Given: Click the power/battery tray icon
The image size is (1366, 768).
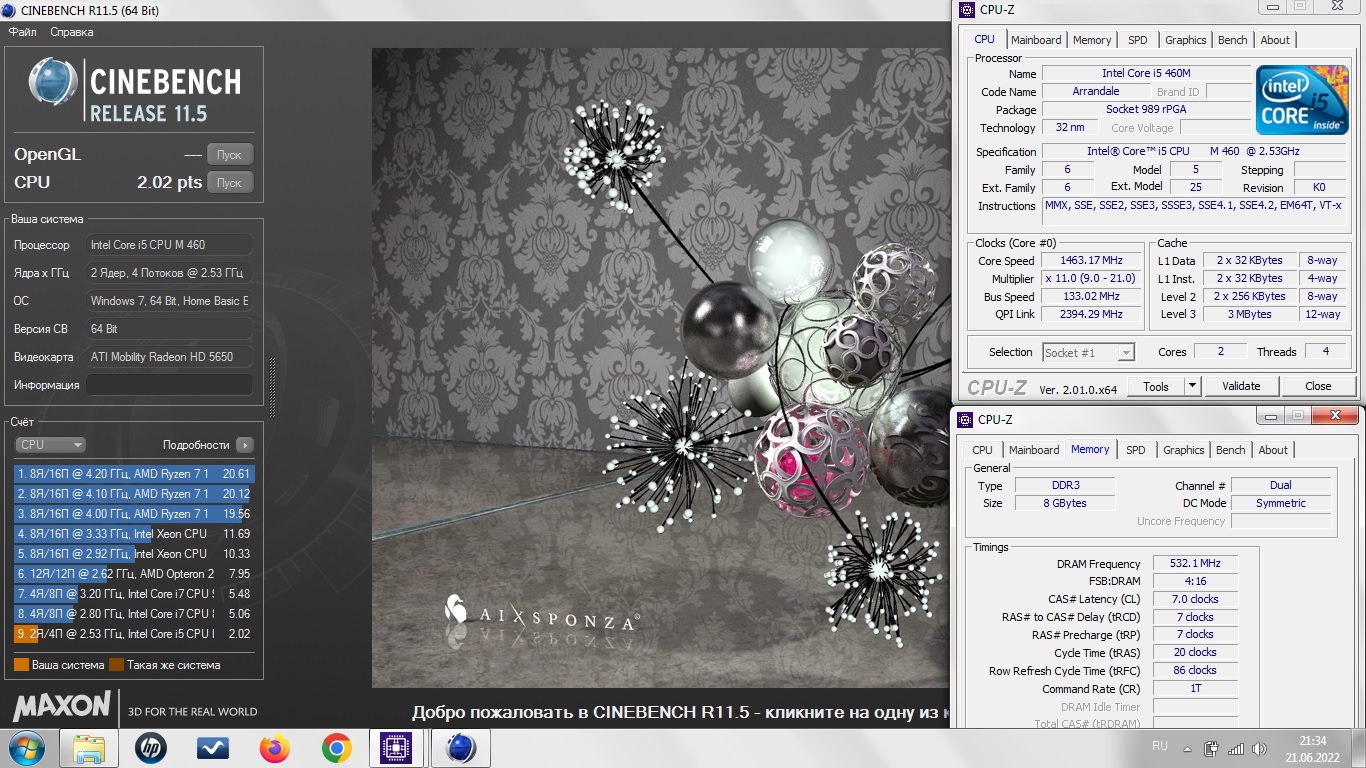Looking at the screenshot, I should (1211, 748).
